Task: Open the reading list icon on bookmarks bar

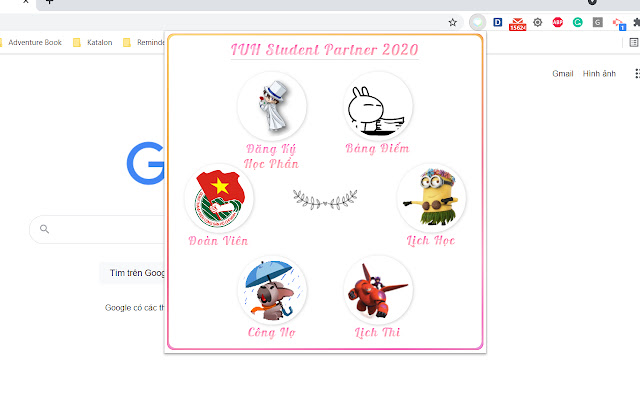Action: click(x=634, y=42)
